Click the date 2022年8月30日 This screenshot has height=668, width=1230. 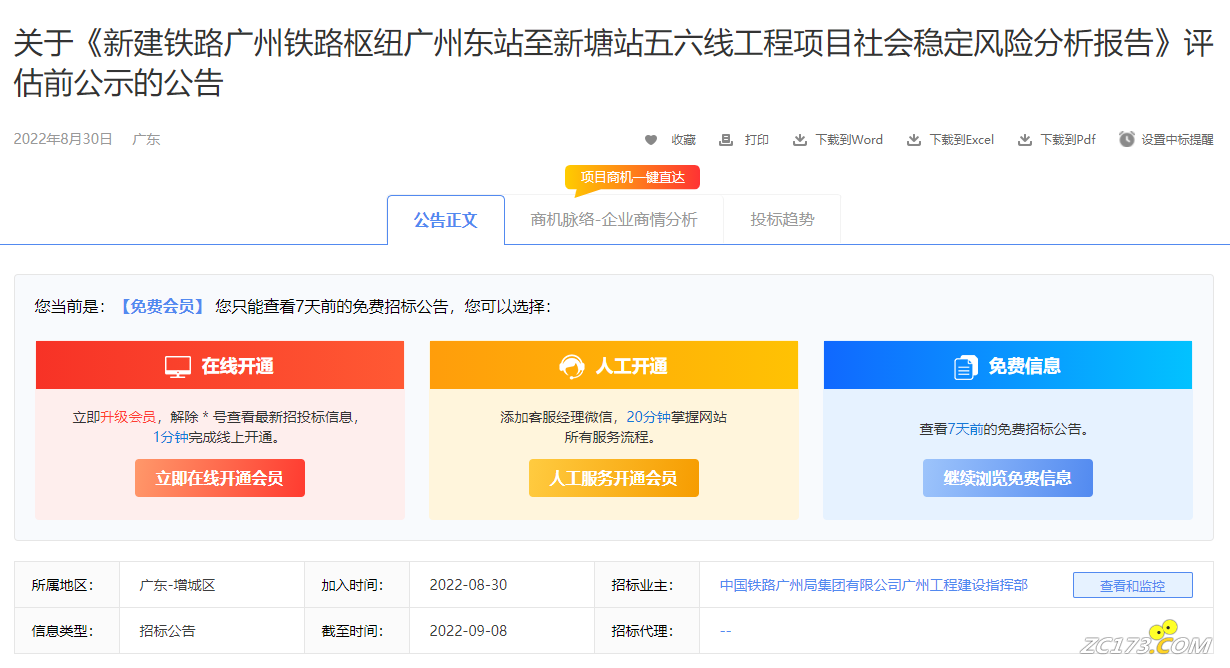(x=63, y=139)
